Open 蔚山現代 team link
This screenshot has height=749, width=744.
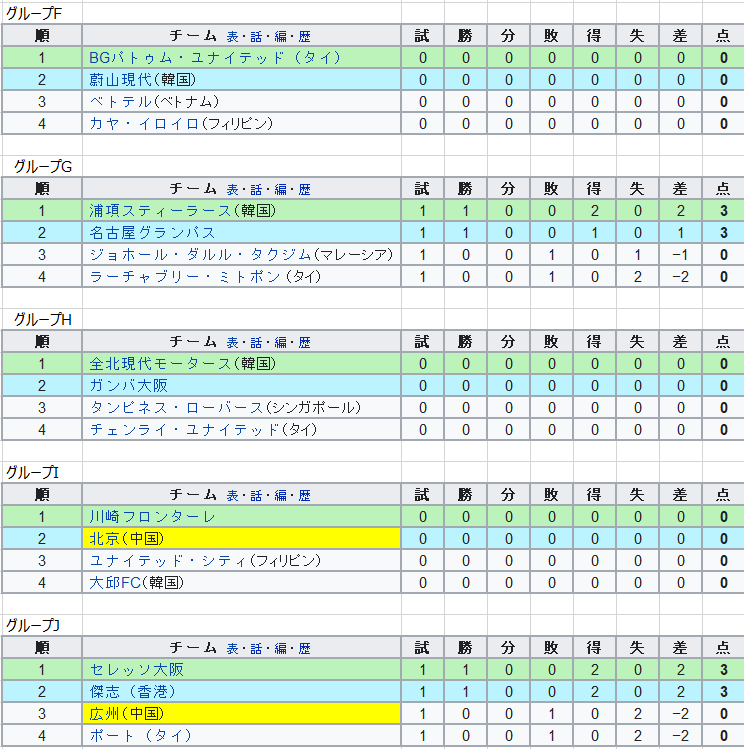point(120,80)
